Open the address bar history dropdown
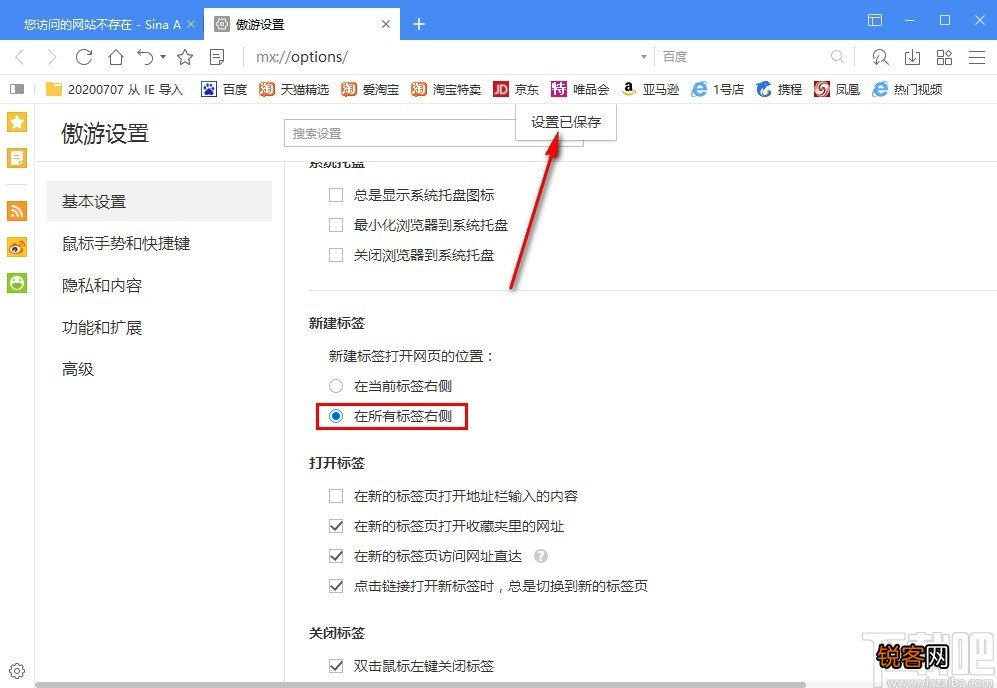This screenshot has height=688, width=997. pyautogui.click(x=643, y=57)
